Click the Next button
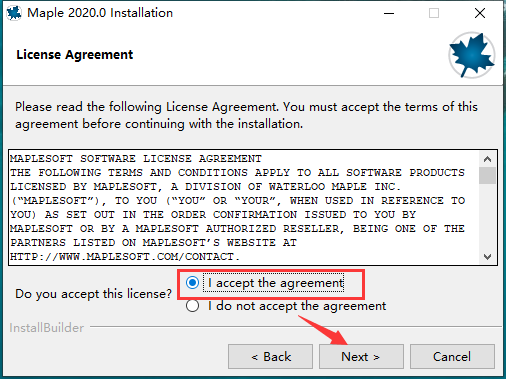The width and height of the screenshot is (506, 379). pyautogui.click(x=361, y=357)
